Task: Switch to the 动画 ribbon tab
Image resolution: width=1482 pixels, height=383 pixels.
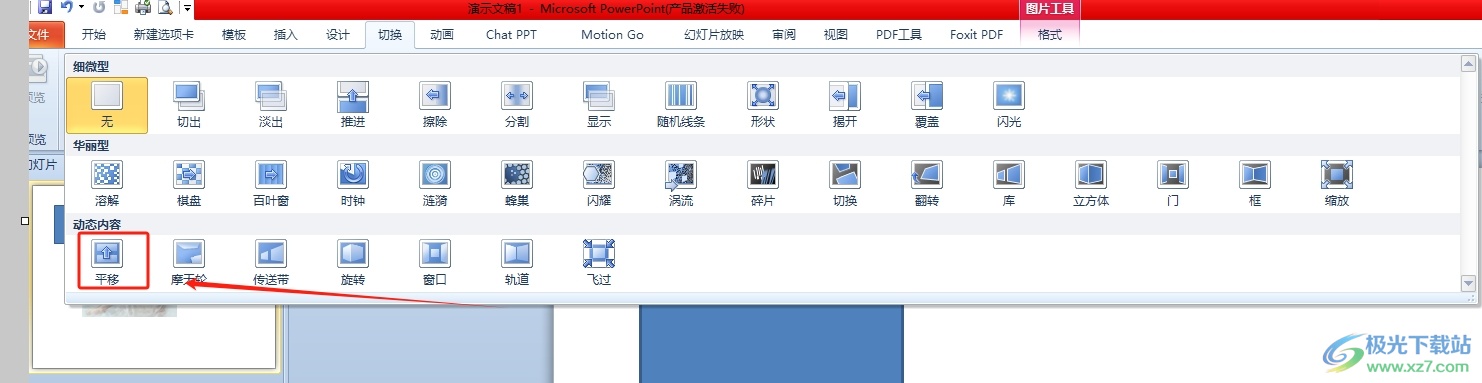Action: (442, 34)
